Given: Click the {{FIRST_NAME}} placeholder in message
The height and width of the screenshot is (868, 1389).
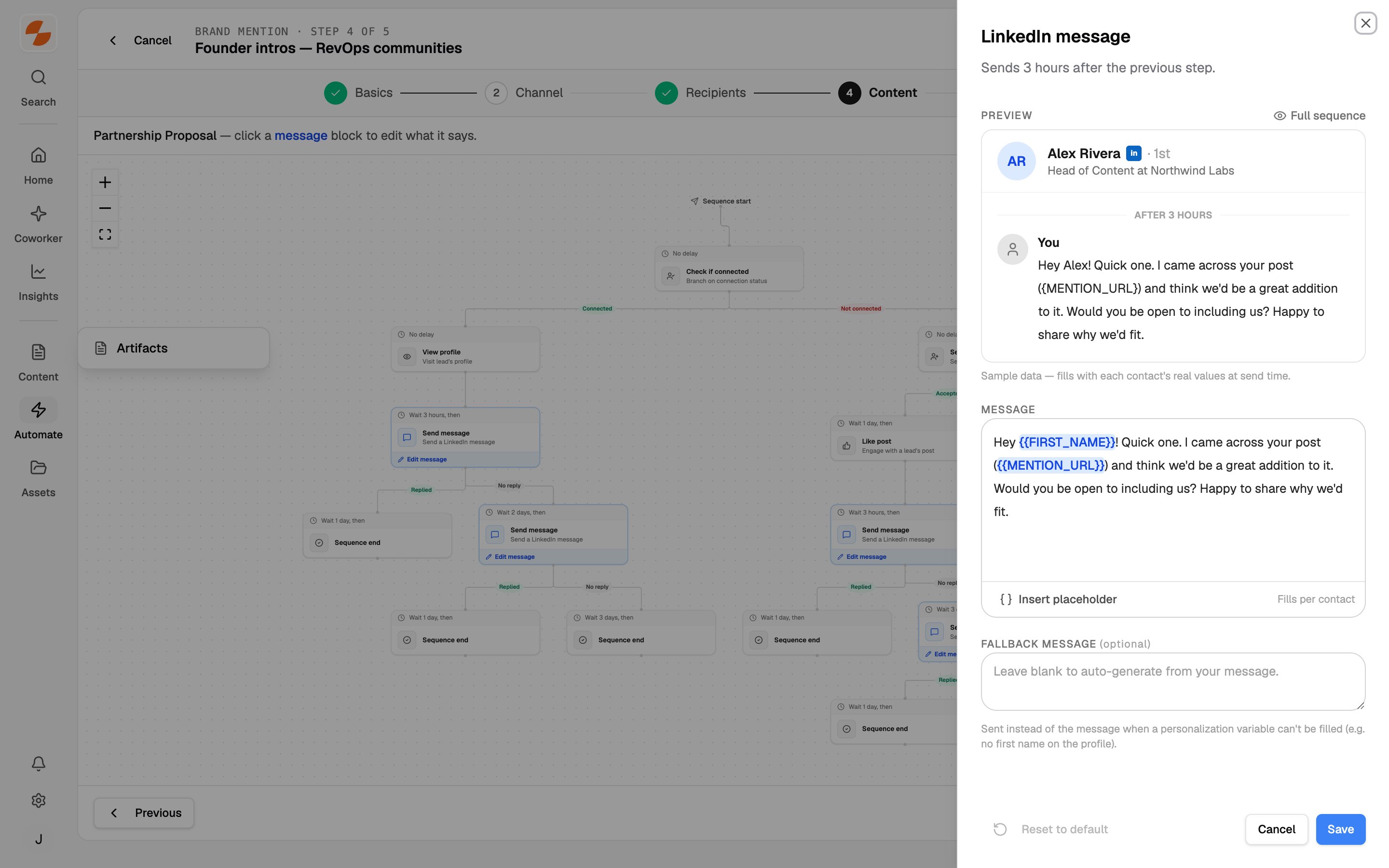Looking at the screenshot, I should point(1067,442).
